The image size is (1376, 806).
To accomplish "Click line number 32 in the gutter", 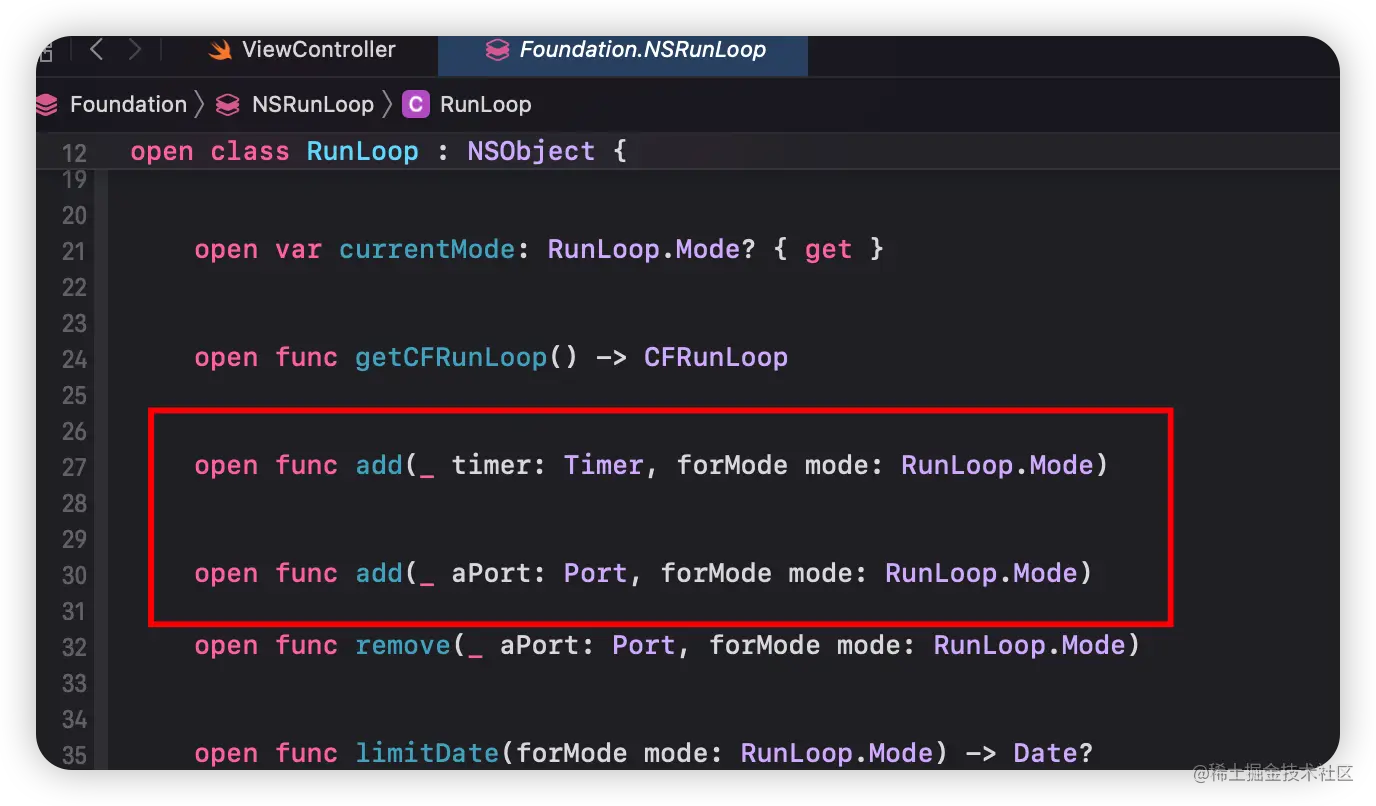I will click(74, 647).
